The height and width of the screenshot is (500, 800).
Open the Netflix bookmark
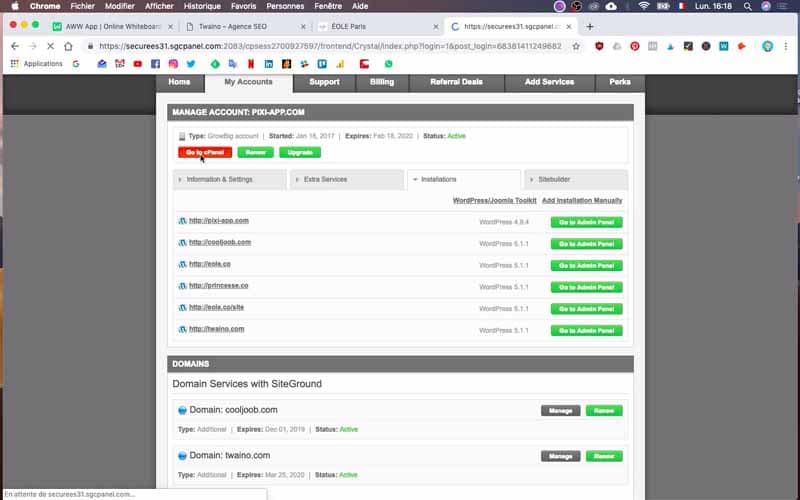(251, 64)
